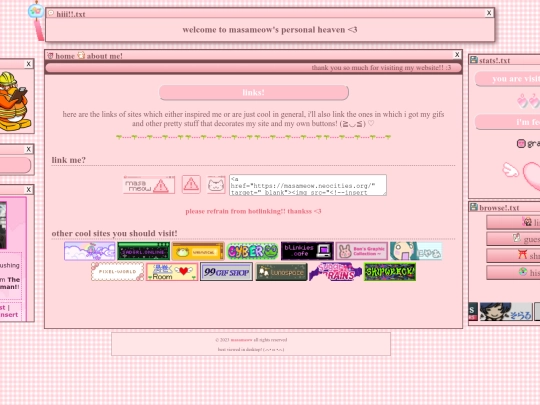
Task: Click the pink square emoji in stats
Action: pos(521,143)
